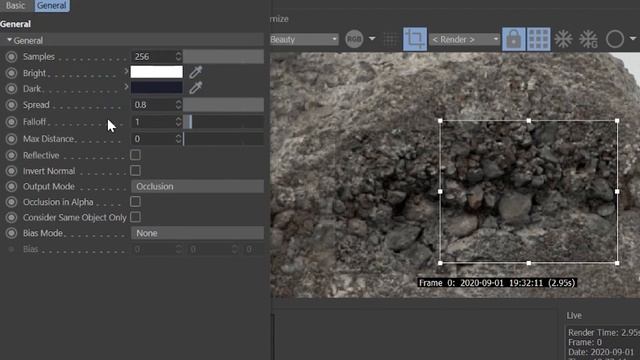Click the Falloff slider bar
Viewport: 640px width, 360px height.
(223, 122)
